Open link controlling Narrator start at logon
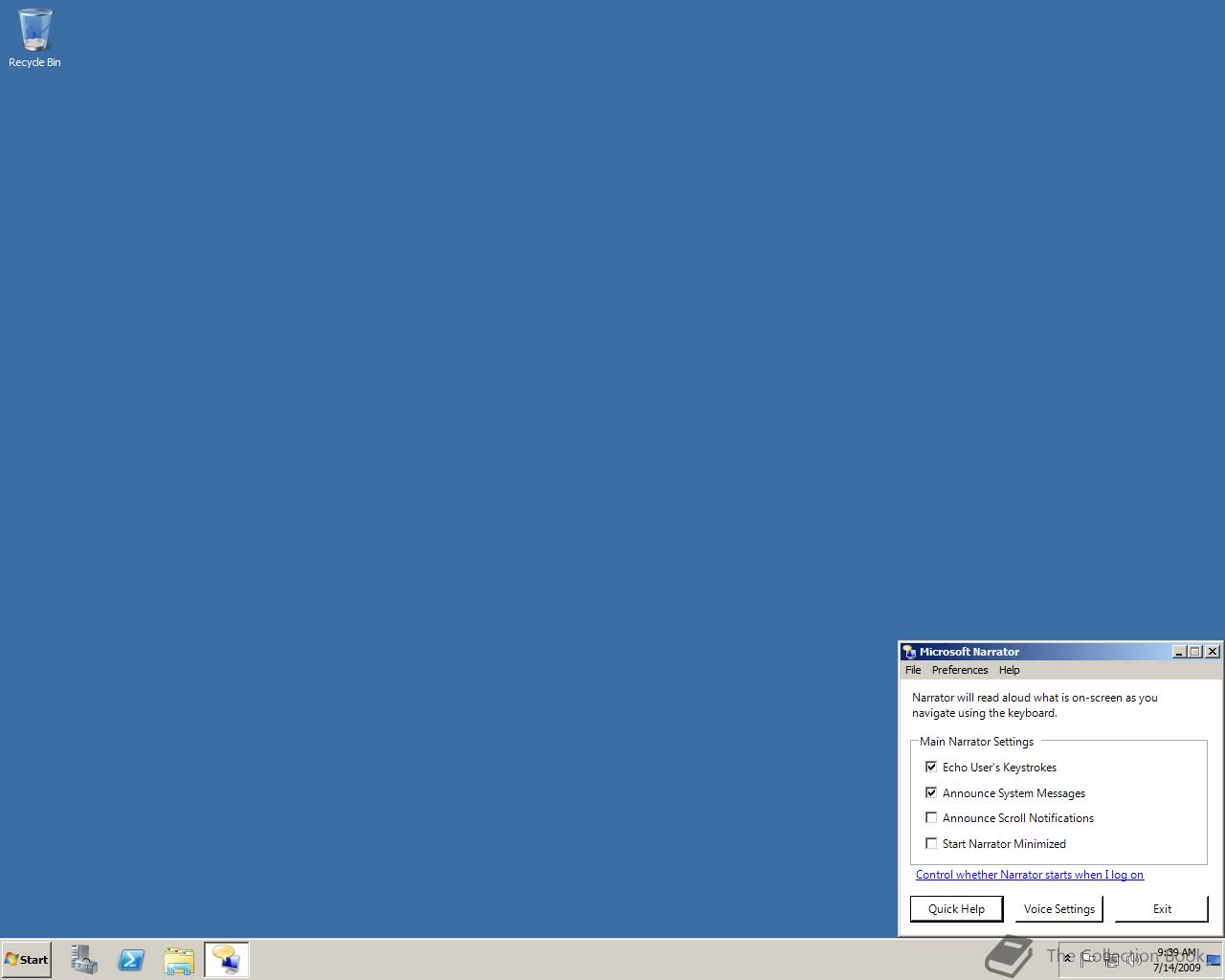 [1030, 875]
